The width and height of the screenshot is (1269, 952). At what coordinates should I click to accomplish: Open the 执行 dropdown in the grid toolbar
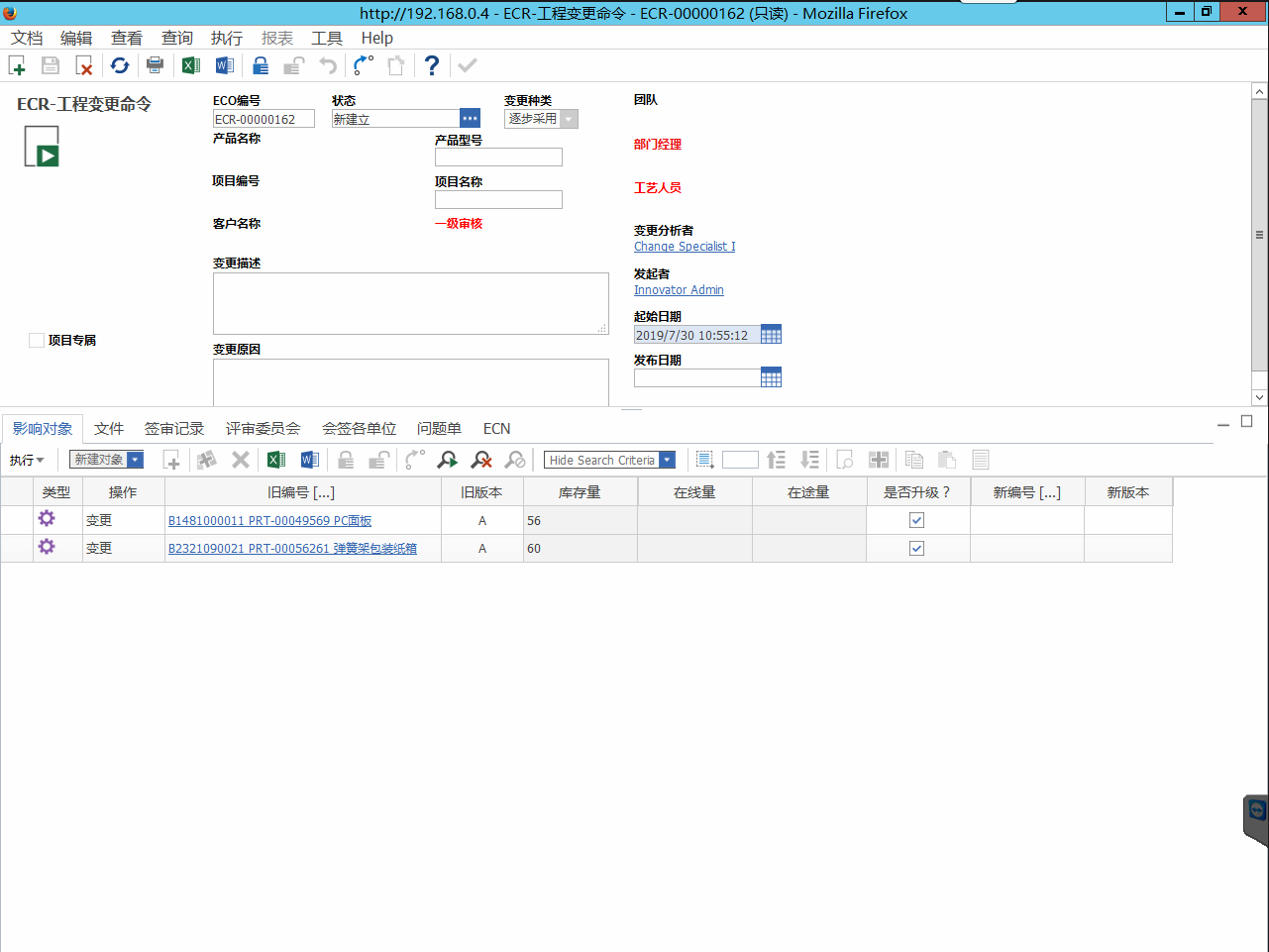pyautogui.click(x=27, y=461)
